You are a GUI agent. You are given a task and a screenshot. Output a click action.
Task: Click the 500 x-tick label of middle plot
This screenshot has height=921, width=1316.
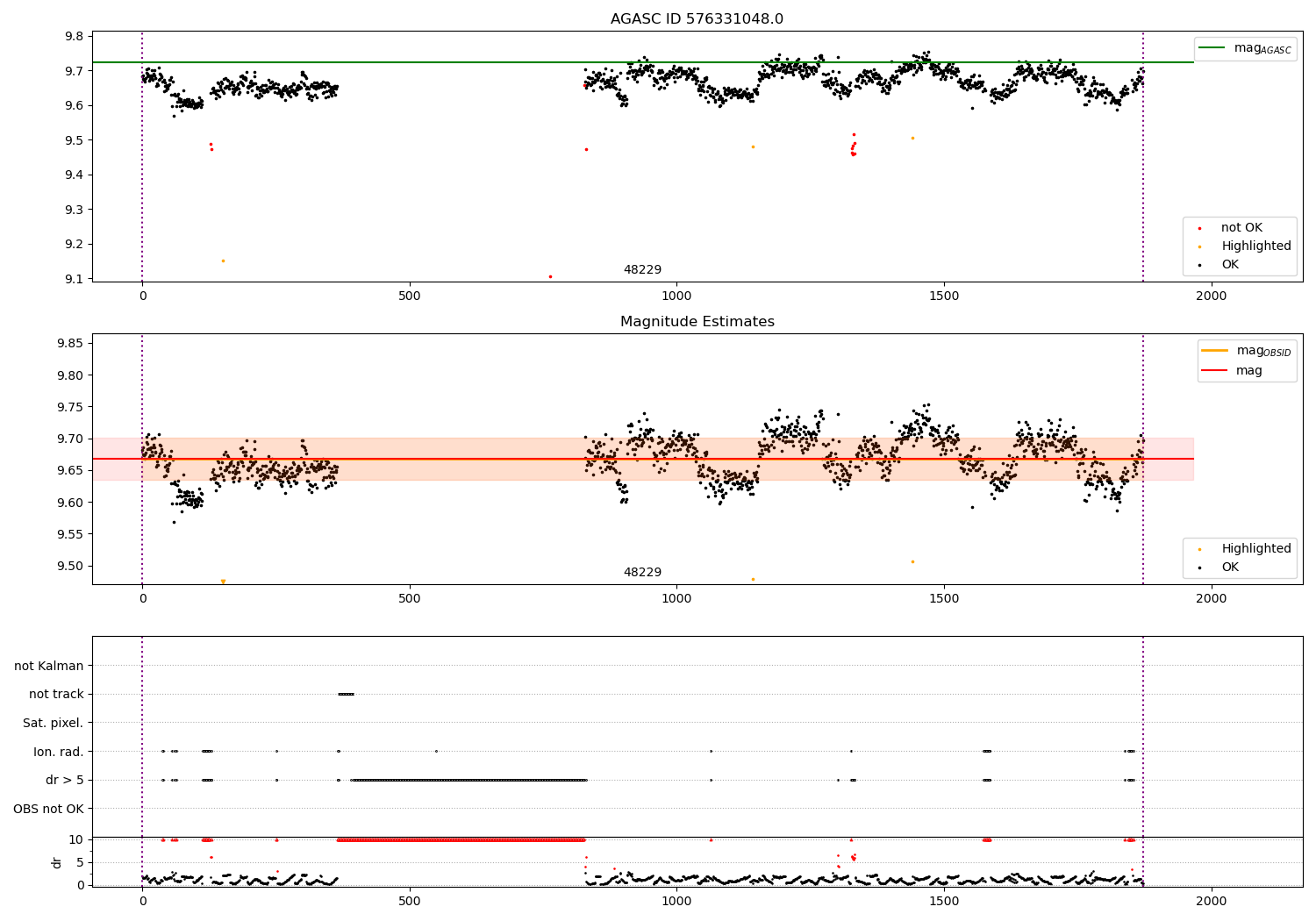[x=410, y=598]
